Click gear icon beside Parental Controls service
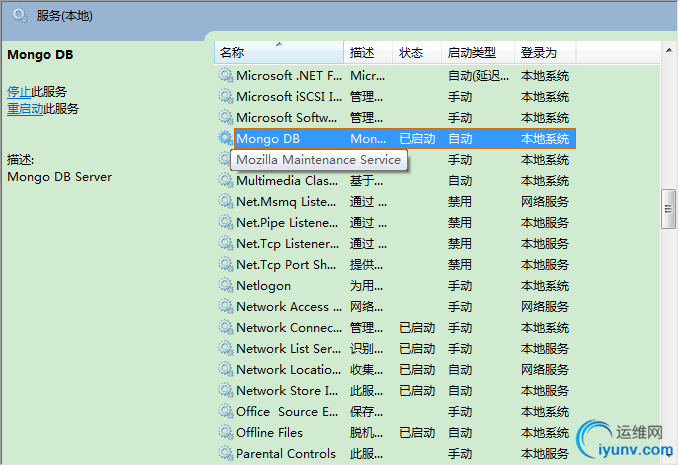The height and width of the screenshot is (466, 679). (225, 453)
